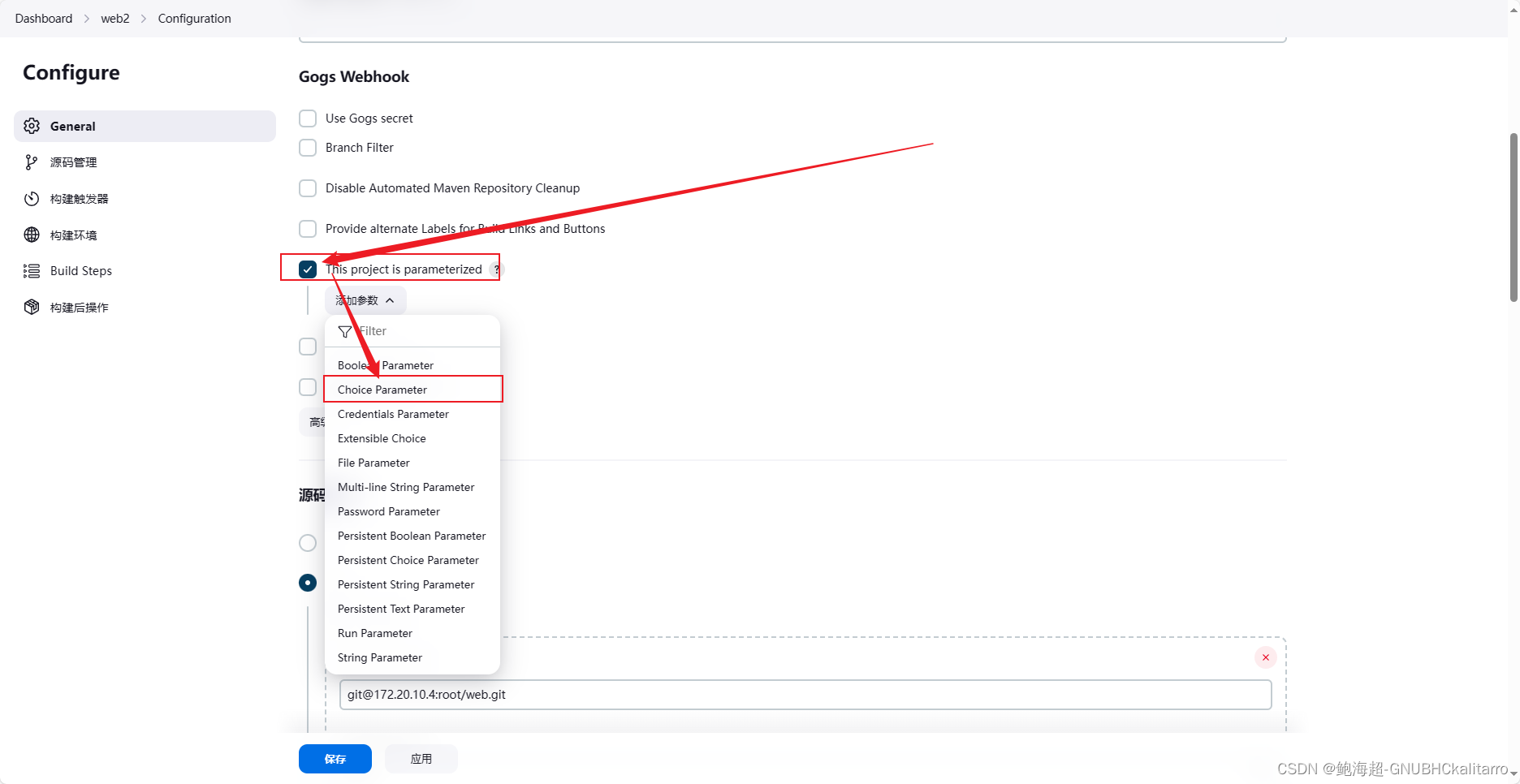Screen dimensions: 1520x784
Task: Toggle the checkbox just below the add-parameter button
Action: tap(308, 347)
